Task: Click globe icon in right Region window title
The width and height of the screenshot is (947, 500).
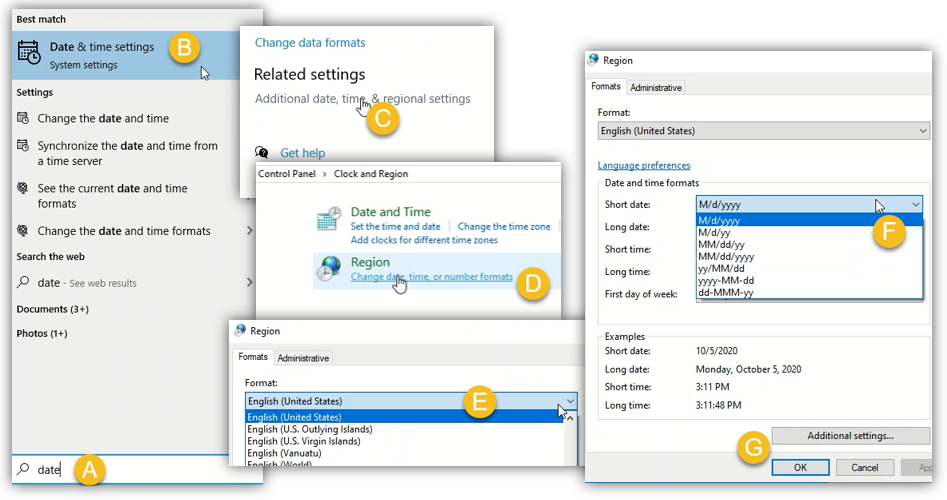Action: 593,60
